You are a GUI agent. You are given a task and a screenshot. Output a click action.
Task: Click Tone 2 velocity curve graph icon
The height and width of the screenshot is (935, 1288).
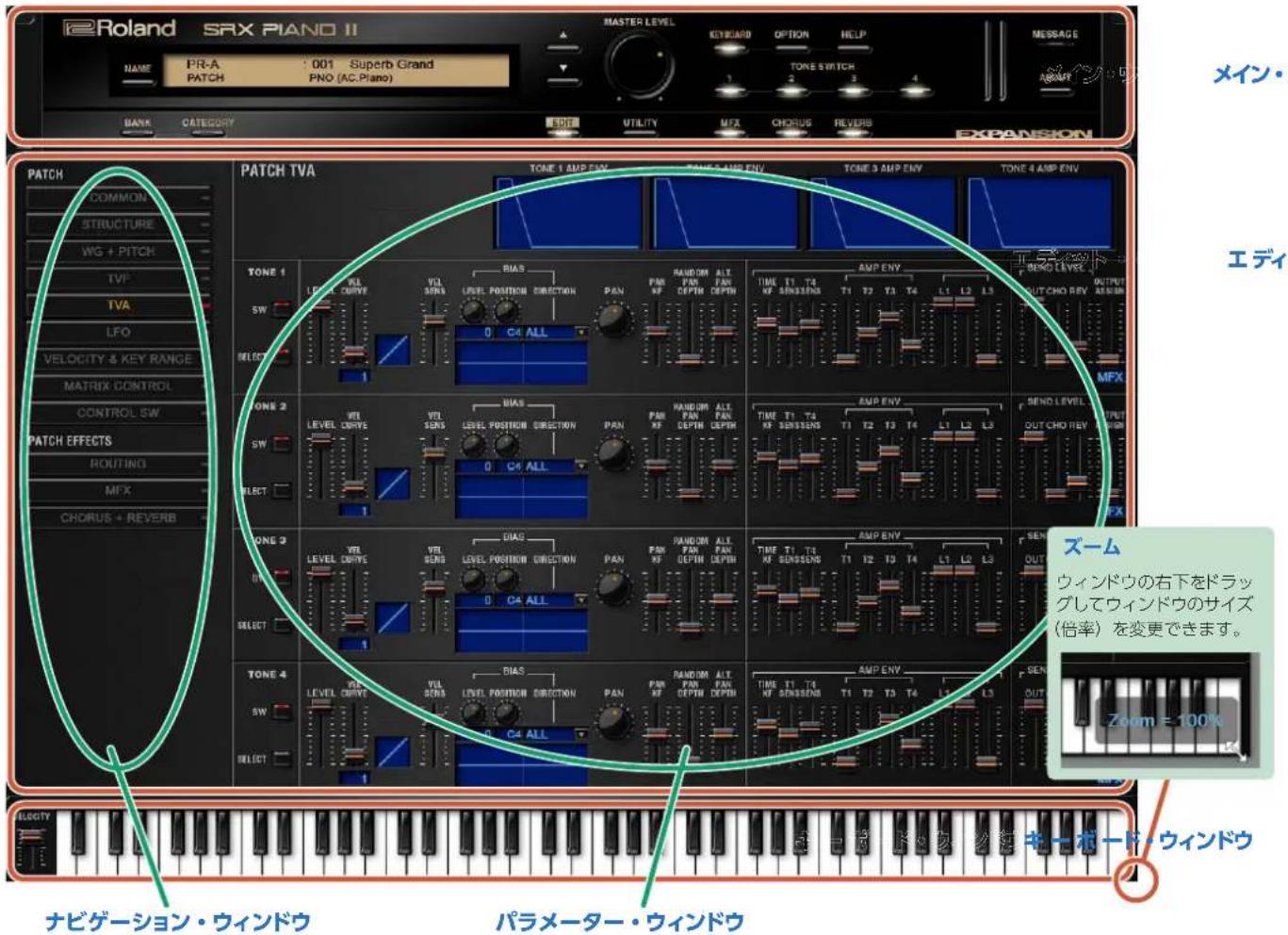[393, 484]
